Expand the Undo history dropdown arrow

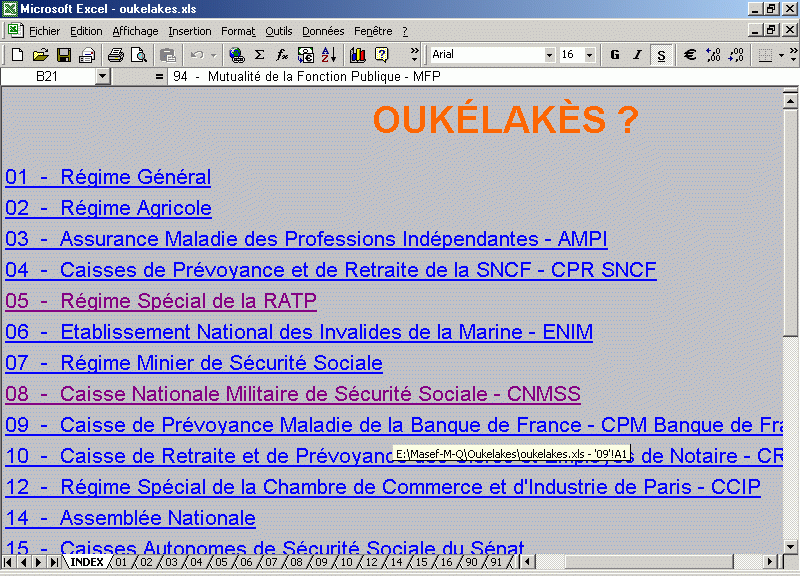pos(213,55)
